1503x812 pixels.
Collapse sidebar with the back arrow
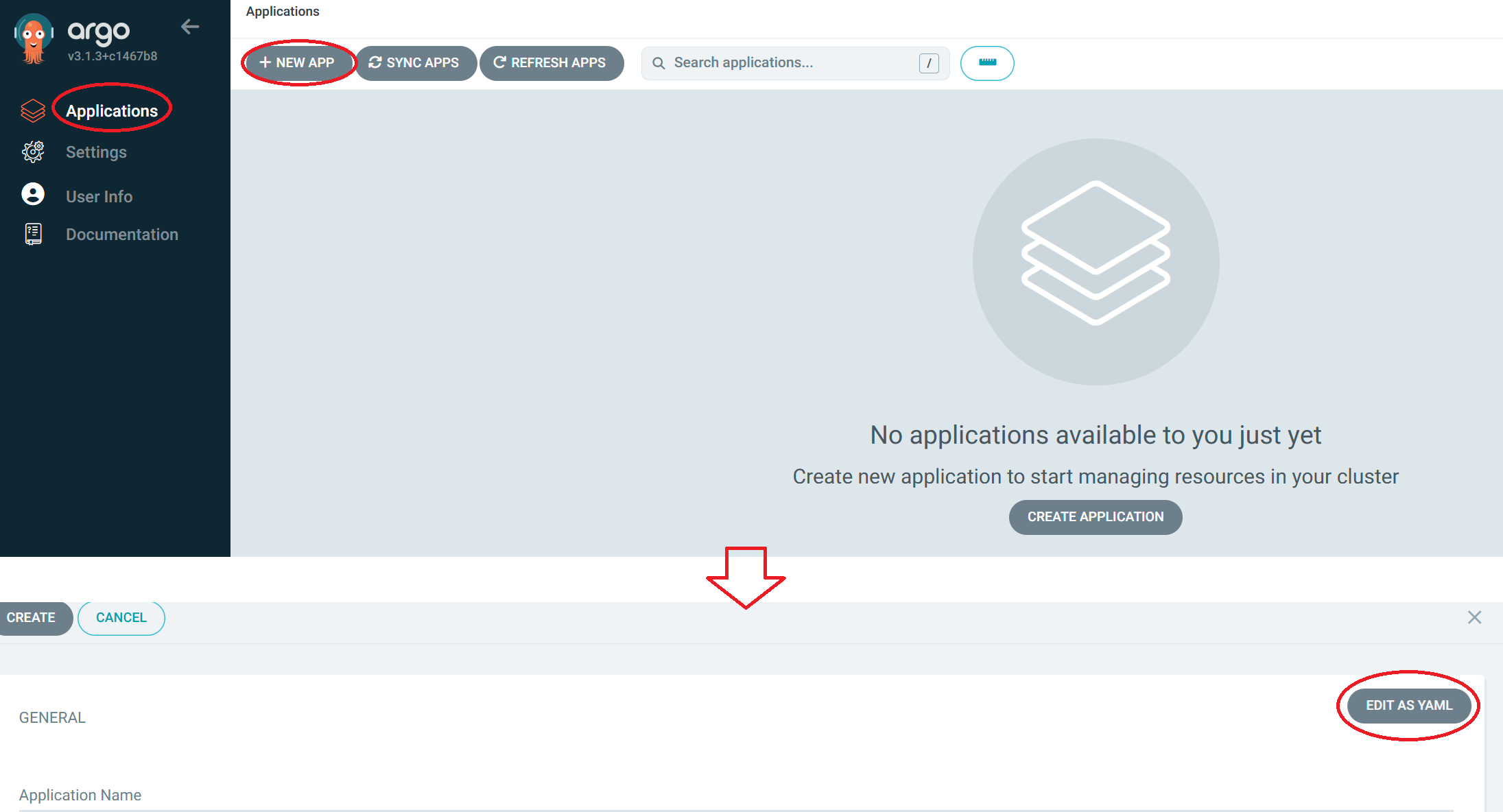tap(190, 27)
